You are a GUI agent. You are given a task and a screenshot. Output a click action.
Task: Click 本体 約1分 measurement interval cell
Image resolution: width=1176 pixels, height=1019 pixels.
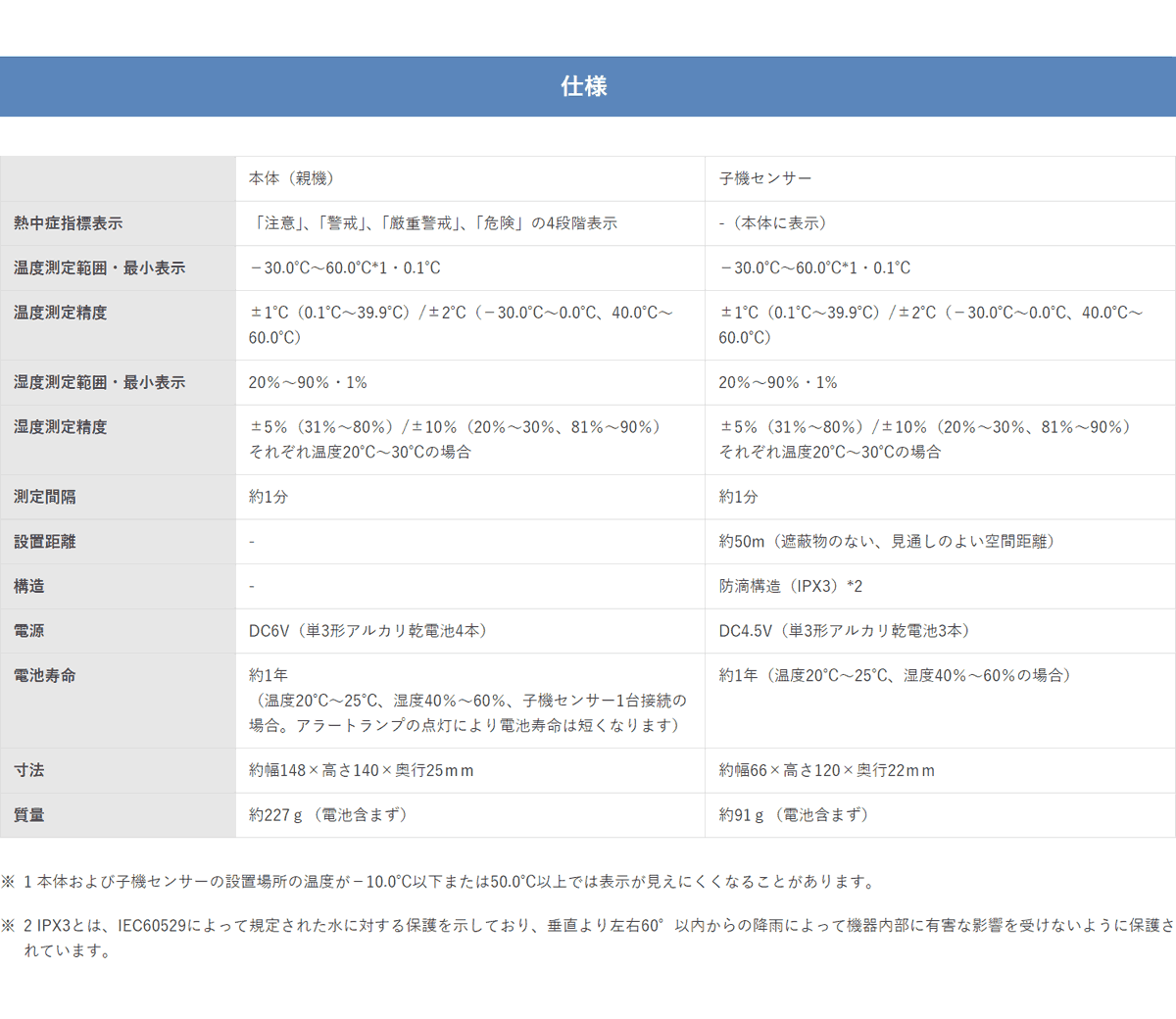(470, 497)
